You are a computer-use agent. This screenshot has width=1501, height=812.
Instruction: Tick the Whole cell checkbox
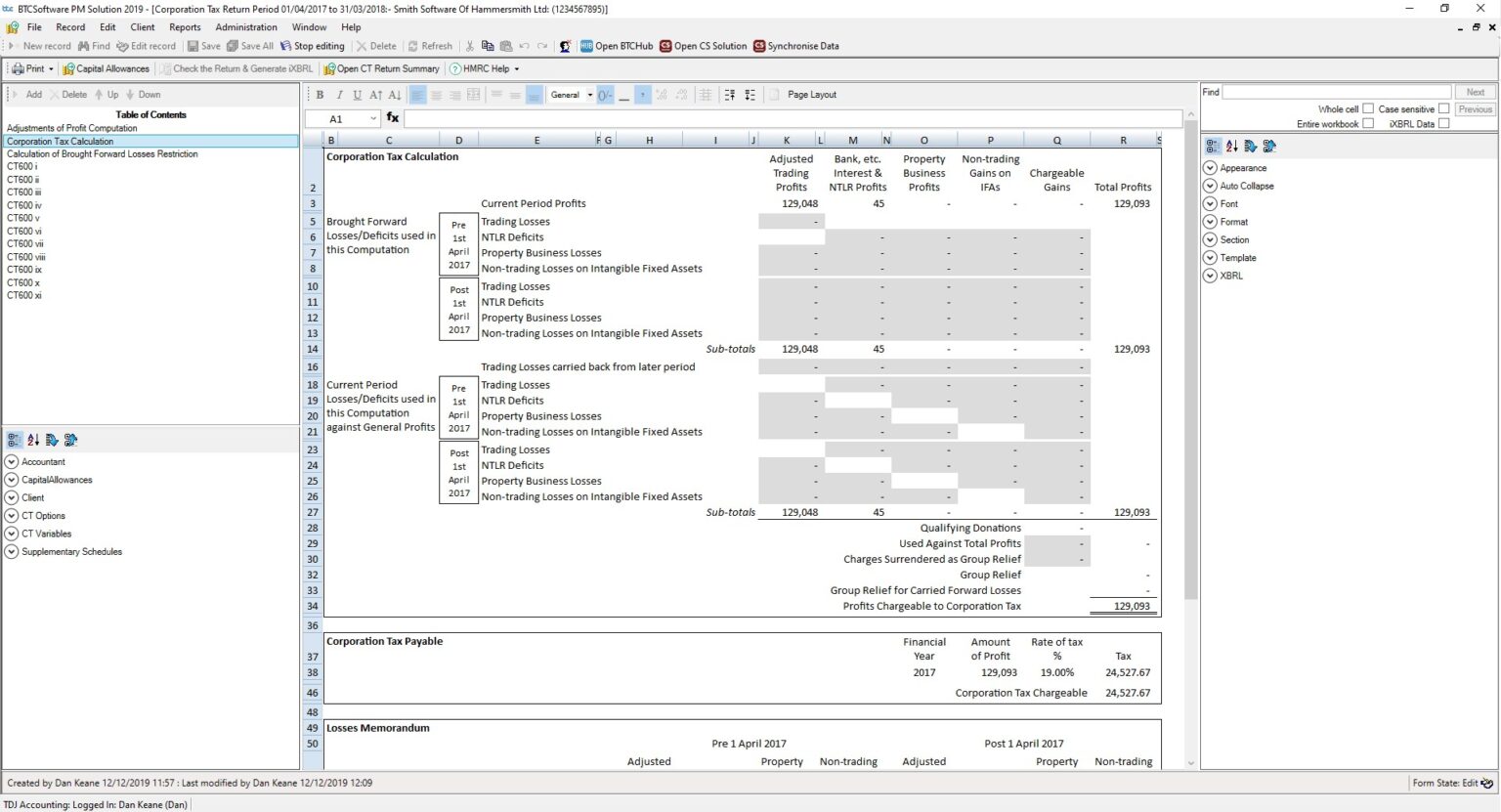[1368, 108]
